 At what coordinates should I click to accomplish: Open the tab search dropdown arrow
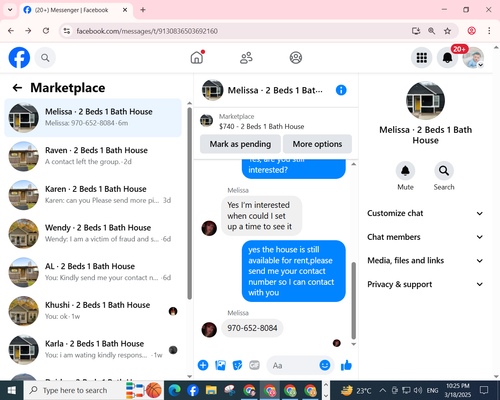[x=10, y=10]
